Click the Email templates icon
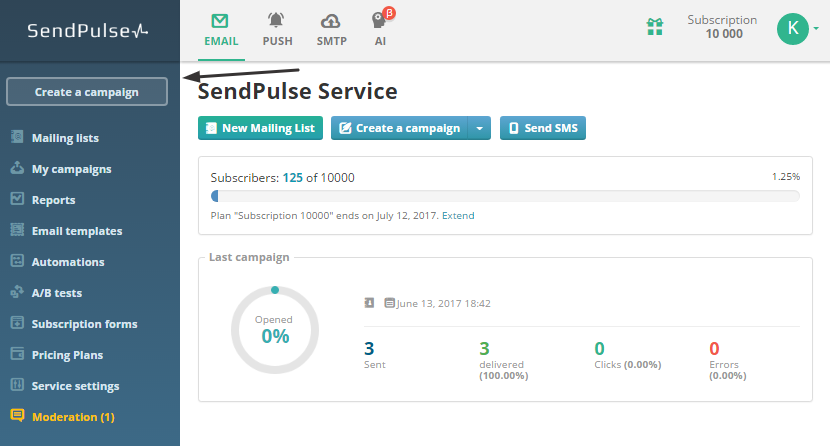The image size is (830, 446). click(17, 230)
